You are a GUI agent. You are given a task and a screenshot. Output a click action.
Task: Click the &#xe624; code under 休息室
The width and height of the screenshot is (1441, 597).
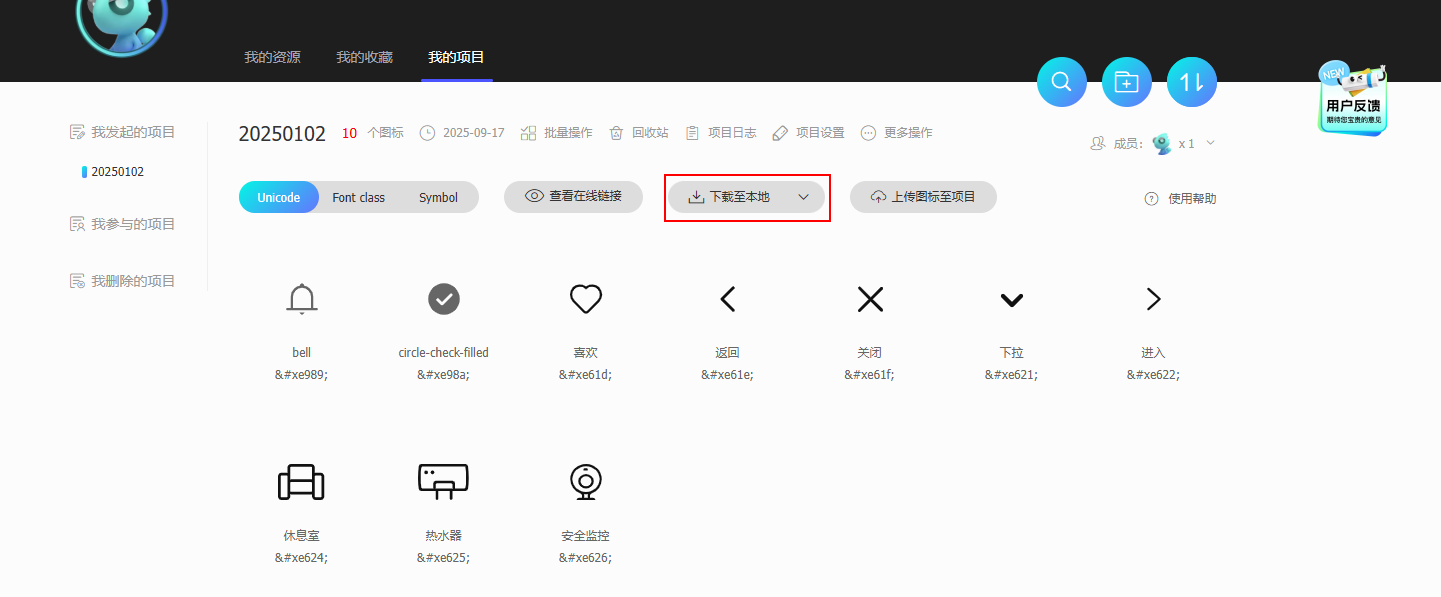(x=301, y=558)
